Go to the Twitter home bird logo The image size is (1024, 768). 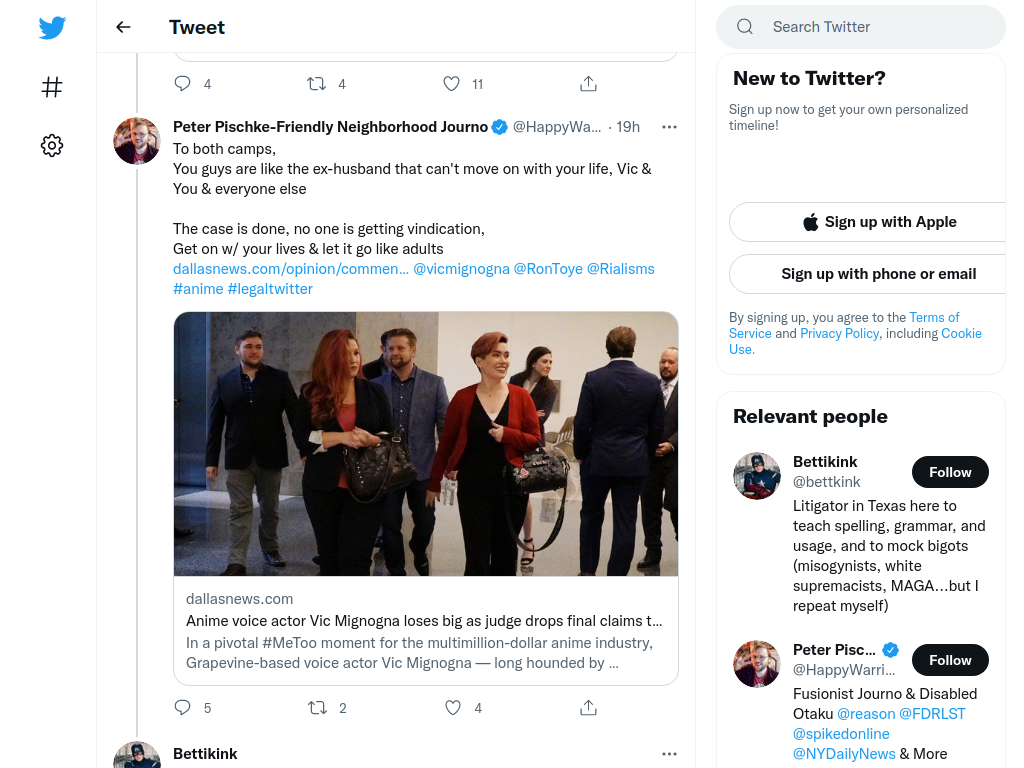[x=52, y=27]
